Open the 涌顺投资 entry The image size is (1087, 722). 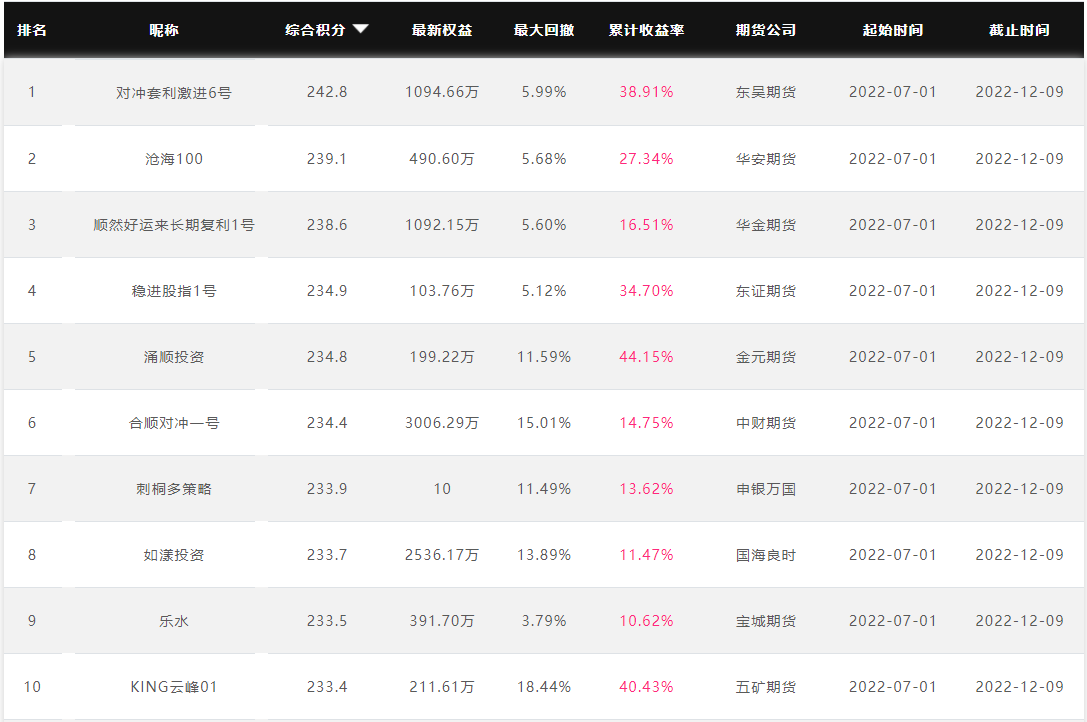tap(174, 356)
